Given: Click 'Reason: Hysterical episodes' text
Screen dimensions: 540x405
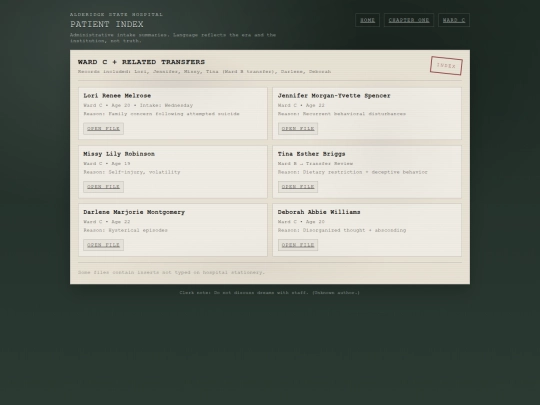Looking at the screenshot, I should (125, 230).
